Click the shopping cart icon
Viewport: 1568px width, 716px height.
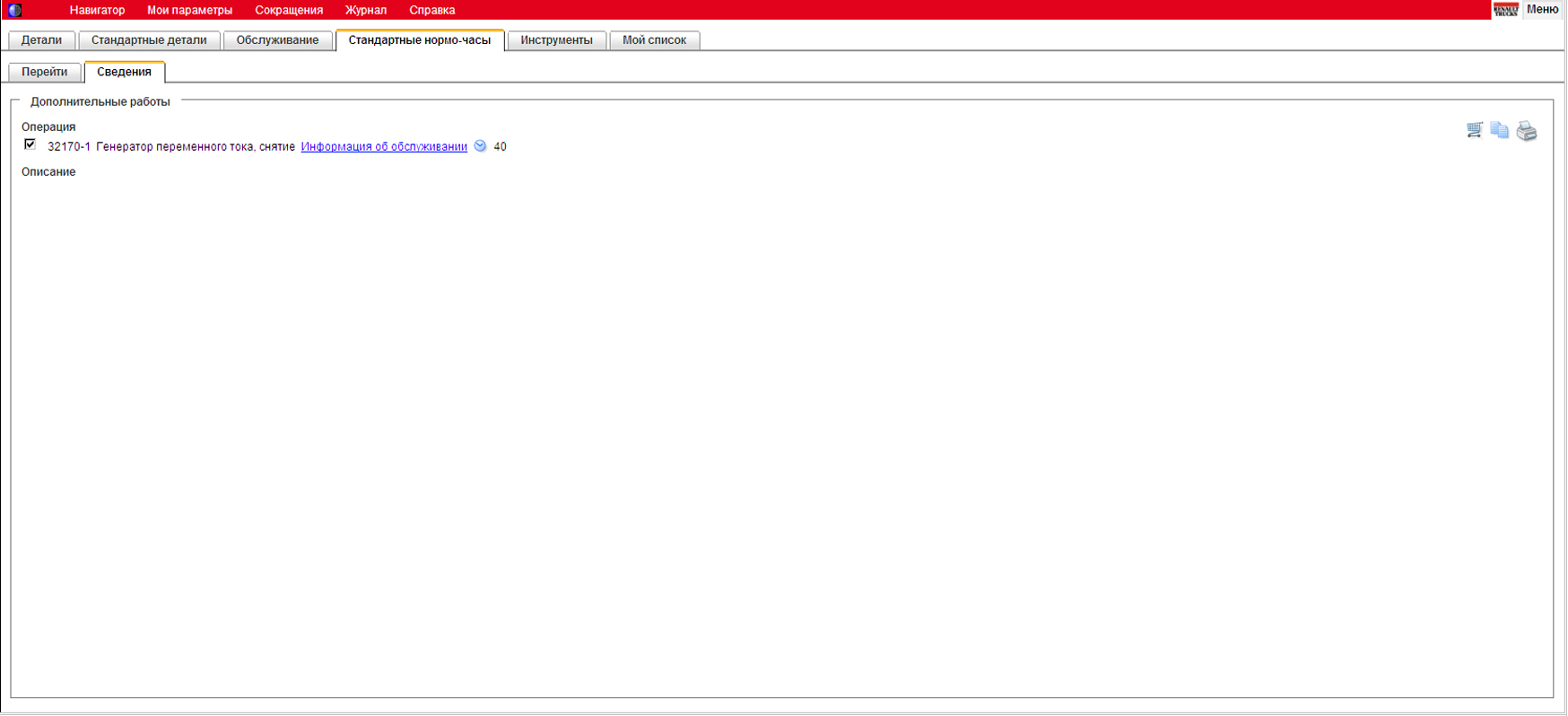1474,130
